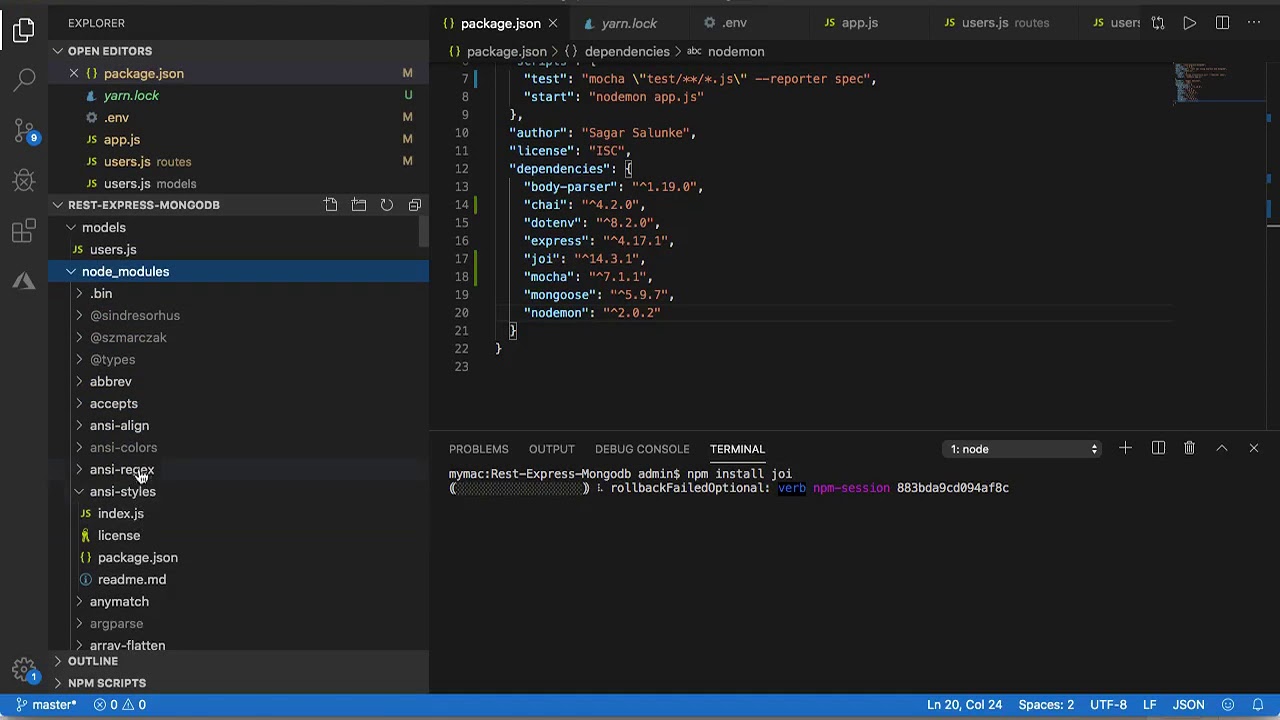Click the Open Changes icon in editor toolbar
This screenshot has width=1280, height=720.
point(1157,23)
